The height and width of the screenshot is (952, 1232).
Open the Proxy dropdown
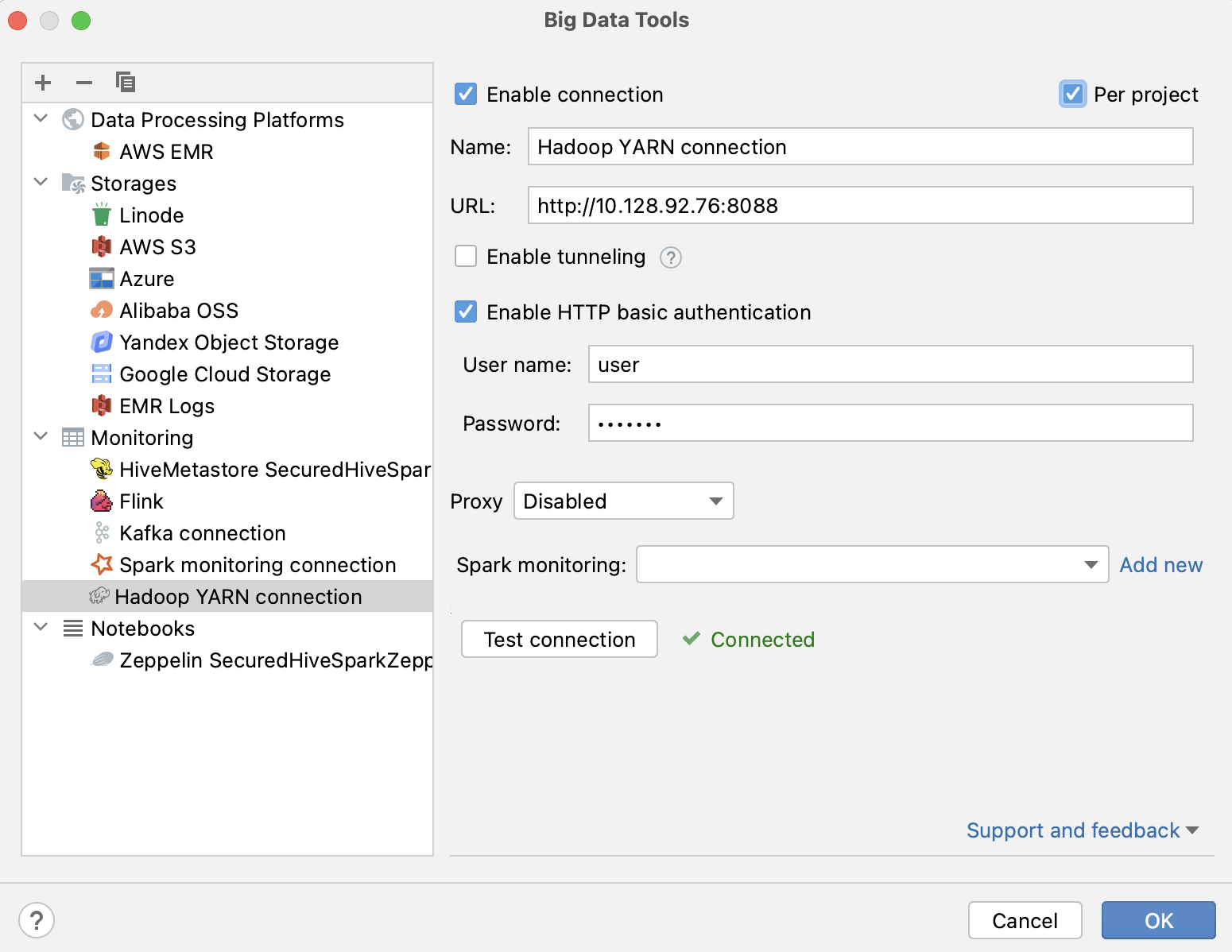(623, 501)
